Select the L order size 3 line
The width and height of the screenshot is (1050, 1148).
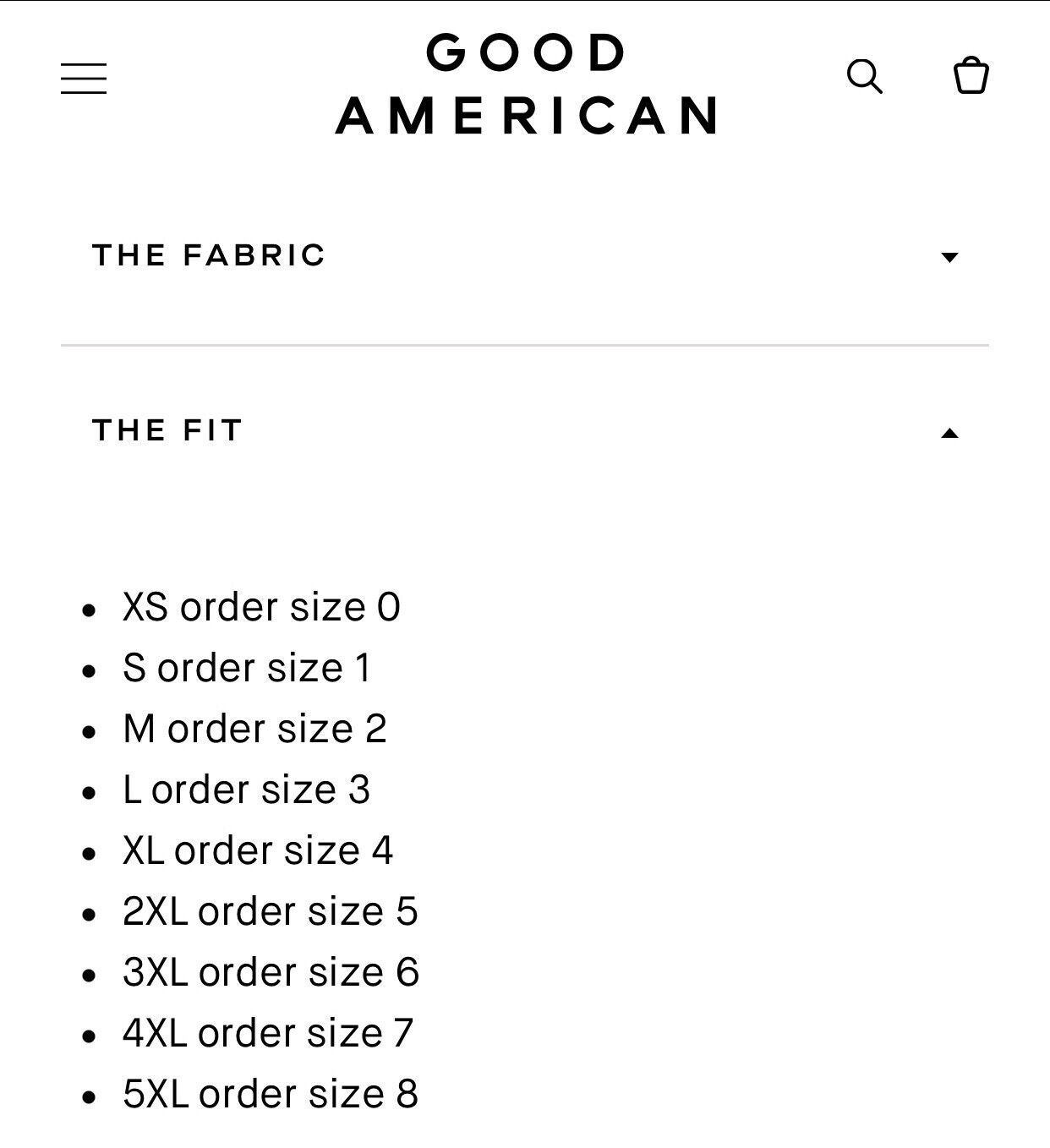[246, 790]
